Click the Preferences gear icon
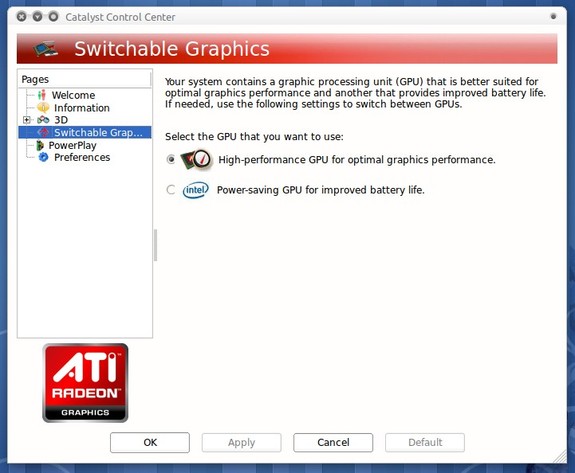 pyautogui.click(x=43, y=157)
